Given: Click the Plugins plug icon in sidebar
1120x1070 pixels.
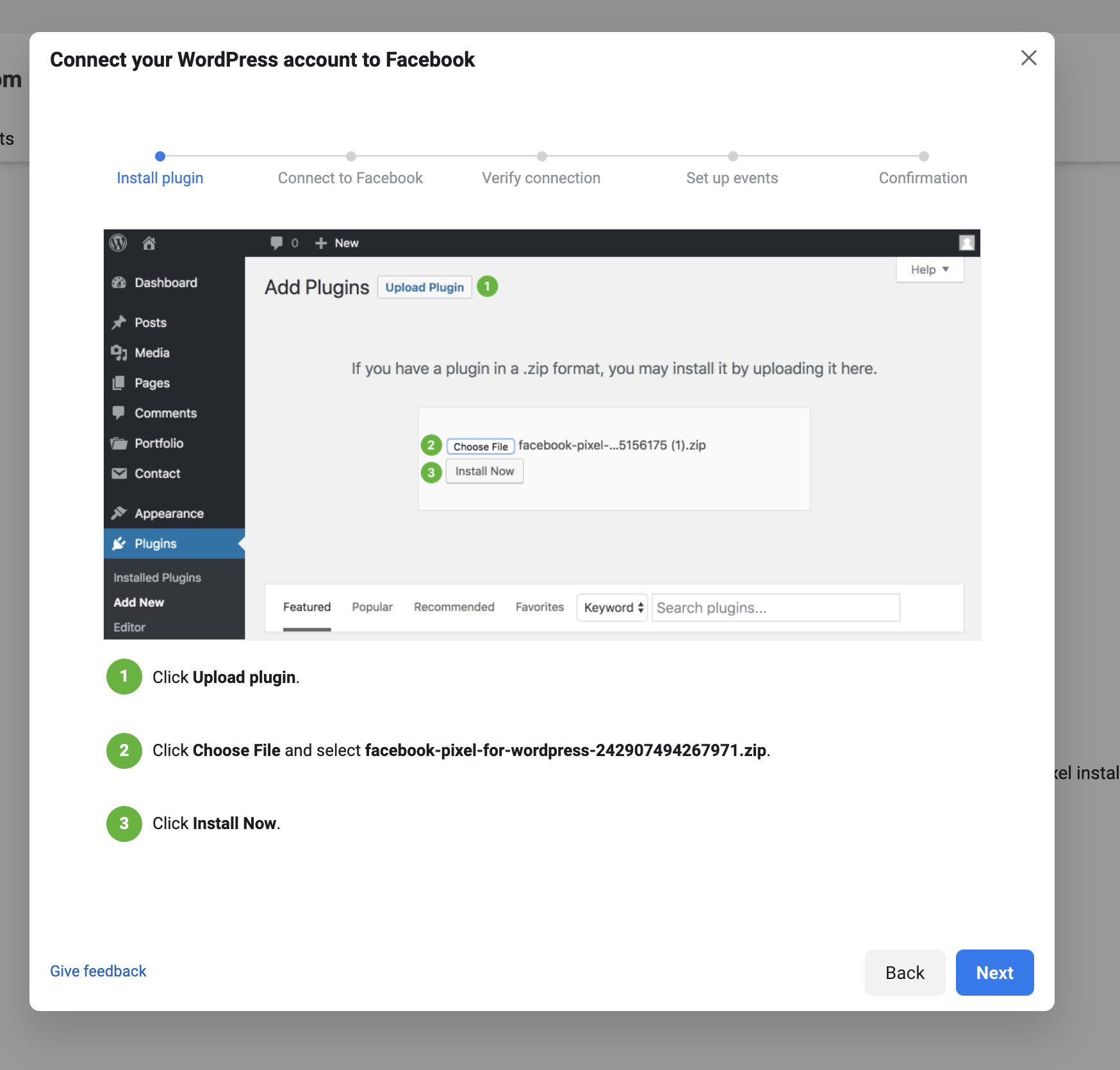Looking at the screenshot, I should click(x=119, y=544).
